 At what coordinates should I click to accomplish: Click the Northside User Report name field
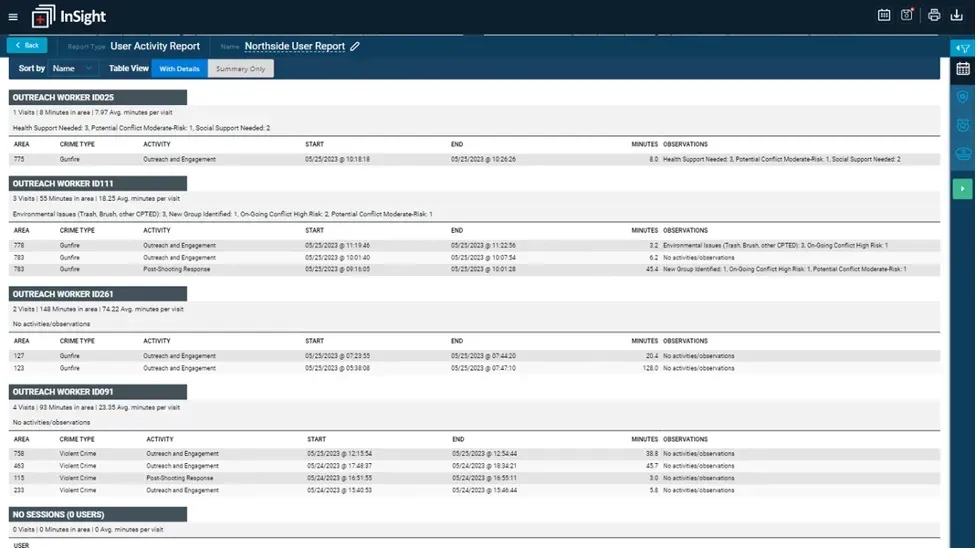point(295,46)
